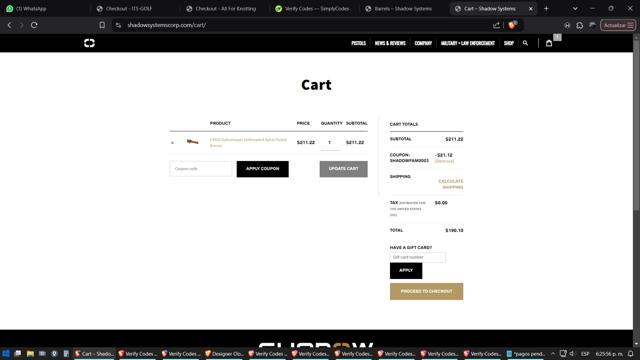The width and height of the screenshot is (640, 360).
Task: Open the Pistols menu
Action: click(358, 43)
